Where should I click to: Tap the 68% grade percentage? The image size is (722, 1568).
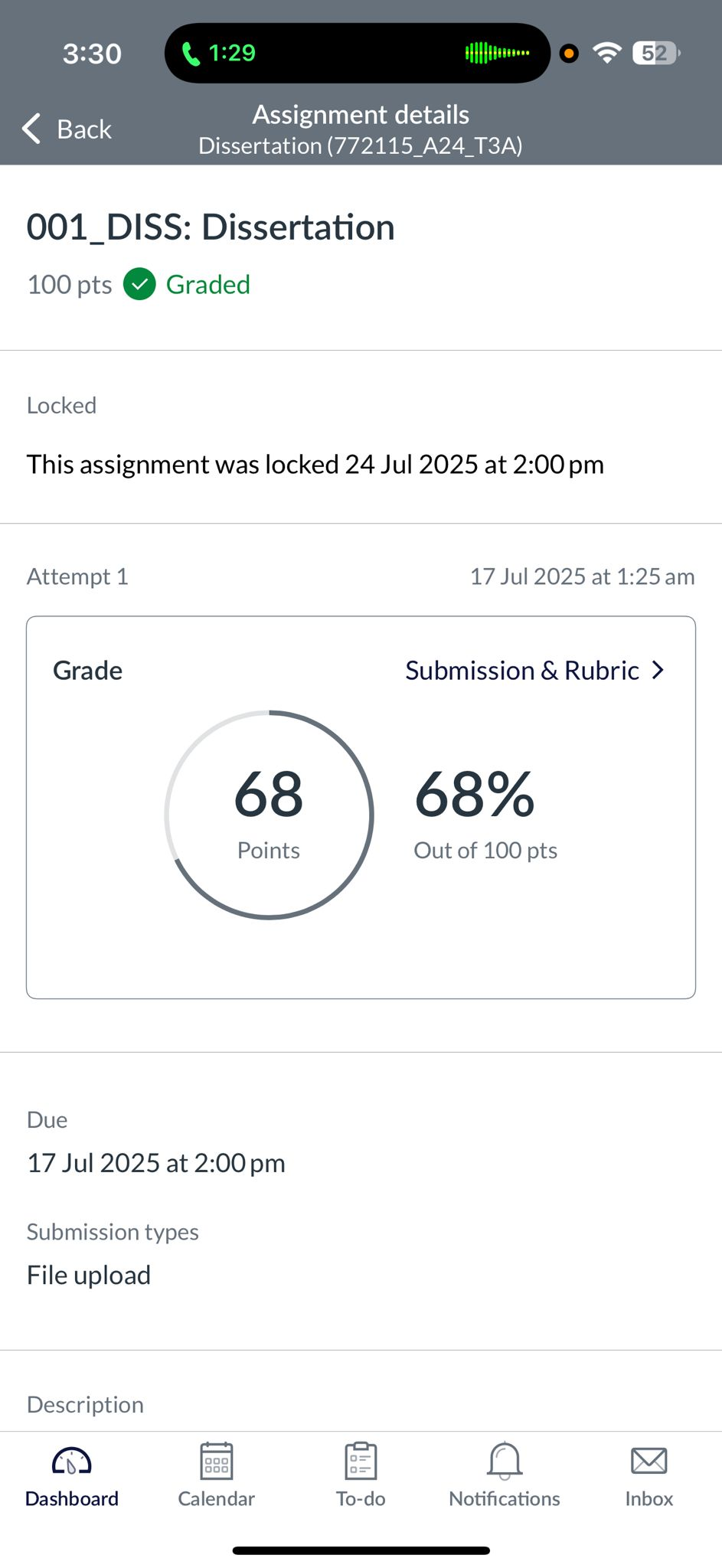coord(475,795)
